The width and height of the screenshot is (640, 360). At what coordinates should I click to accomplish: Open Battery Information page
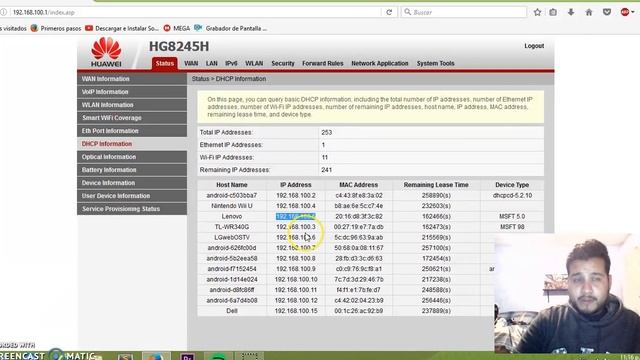132,170
